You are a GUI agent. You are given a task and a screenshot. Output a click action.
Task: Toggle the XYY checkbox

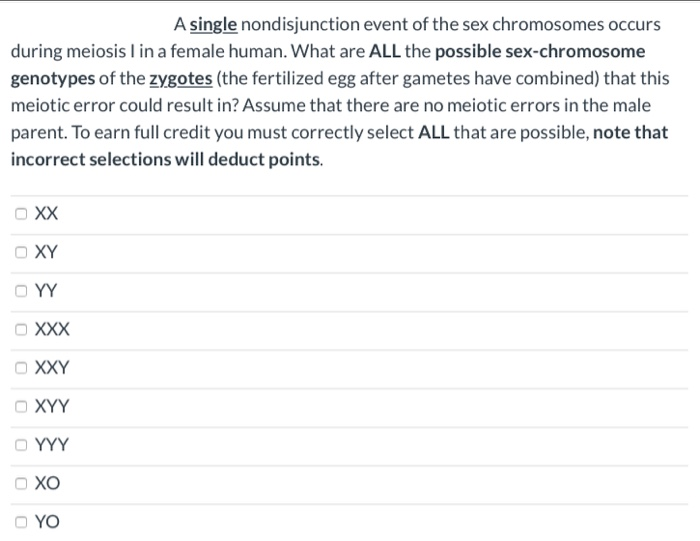(x=21, y=406)
